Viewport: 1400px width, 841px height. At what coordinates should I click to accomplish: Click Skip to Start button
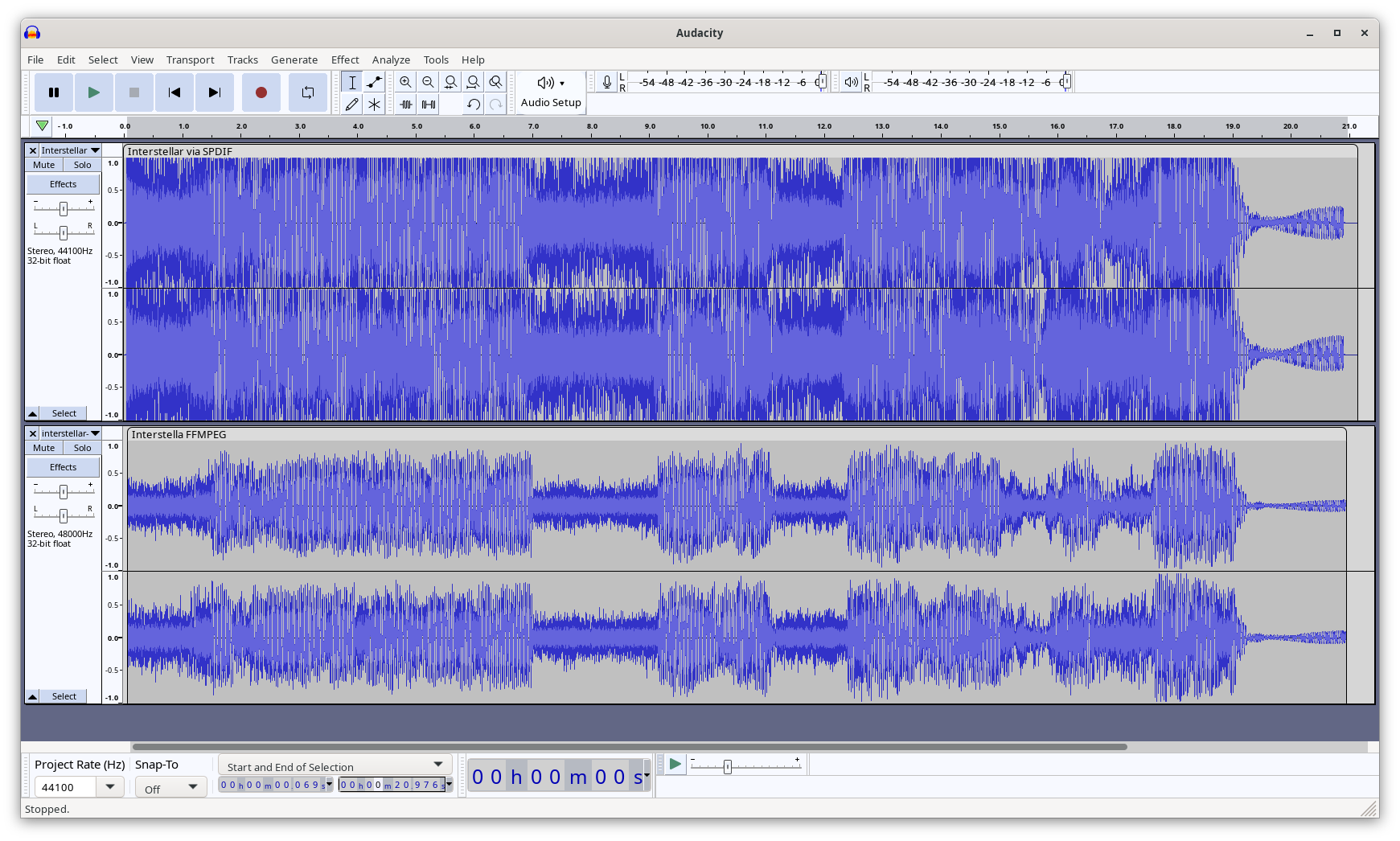[174, 92]
